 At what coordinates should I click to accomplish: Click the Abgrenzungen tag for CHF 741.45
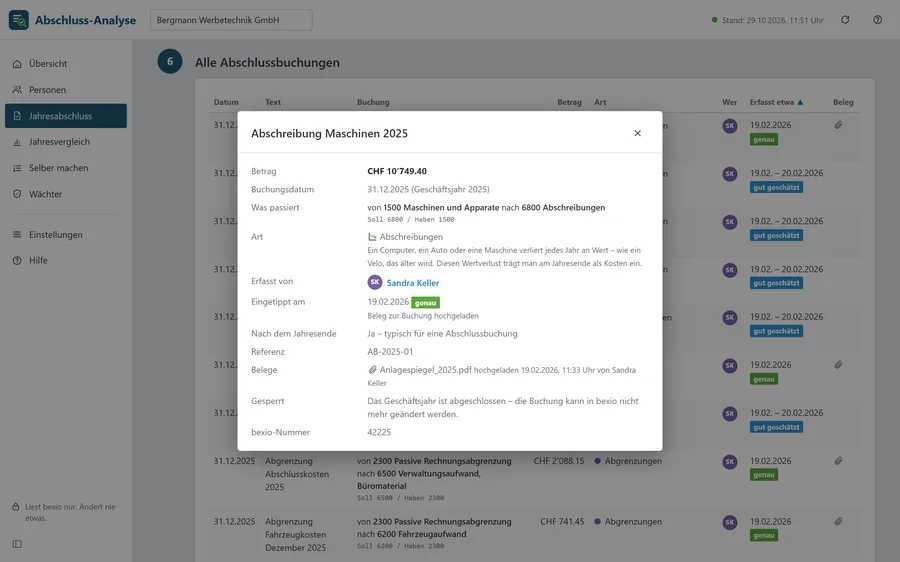[628, 521]
